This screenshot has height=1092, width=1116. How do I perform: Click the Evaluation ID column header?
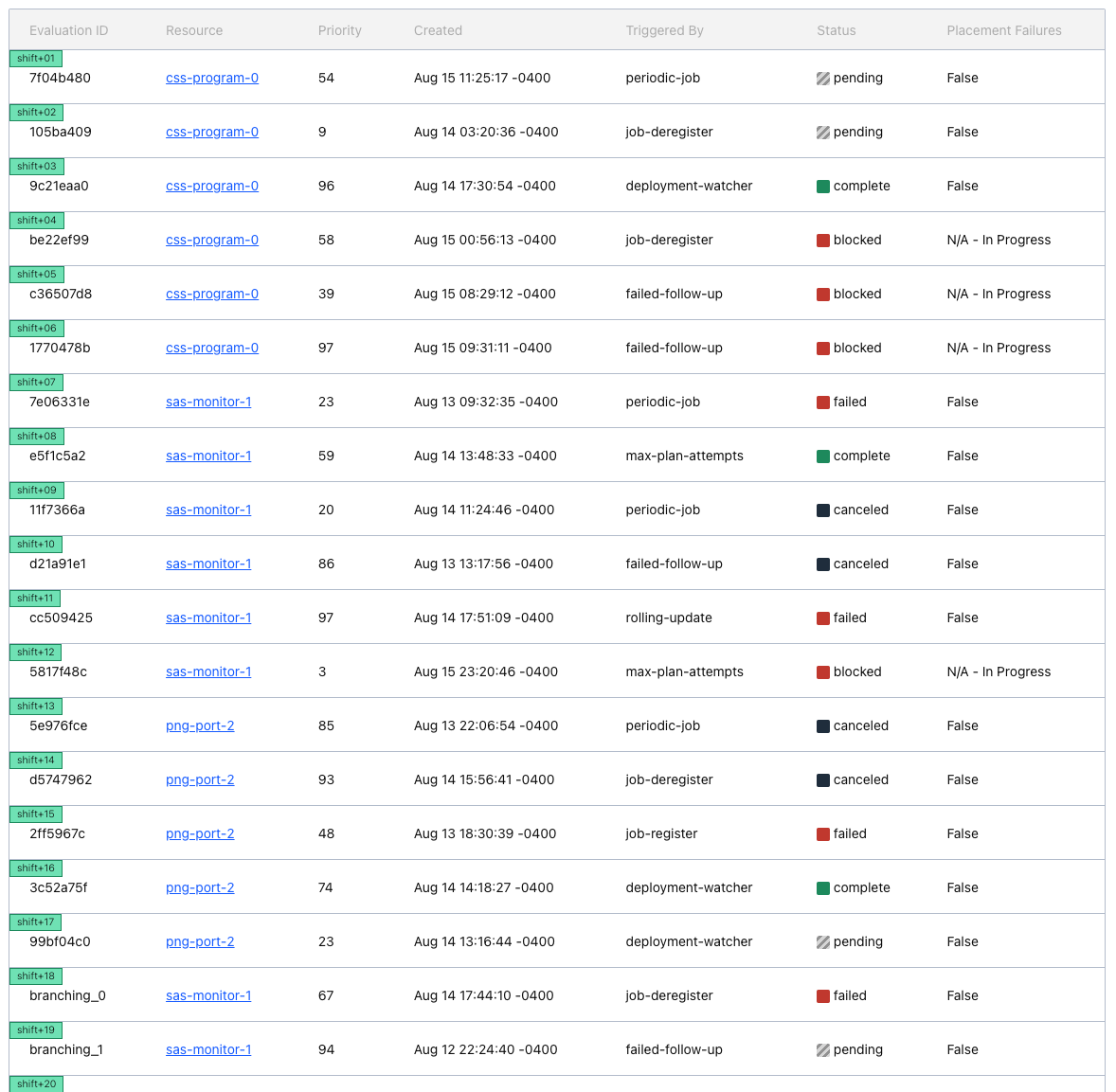click(68, 30)
